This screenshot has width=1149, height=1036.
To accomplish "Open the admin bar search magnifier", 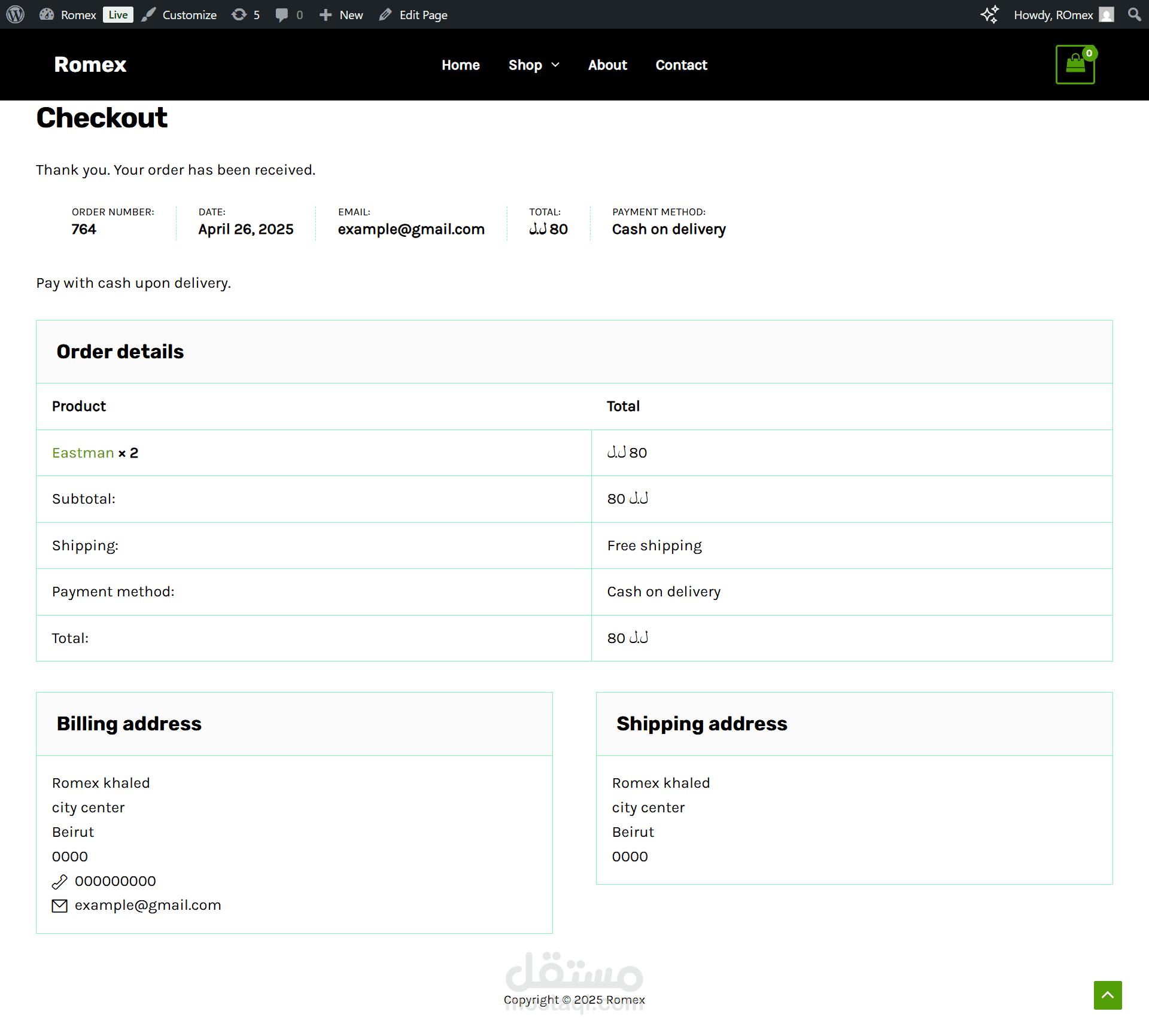I will (1134, 14).
